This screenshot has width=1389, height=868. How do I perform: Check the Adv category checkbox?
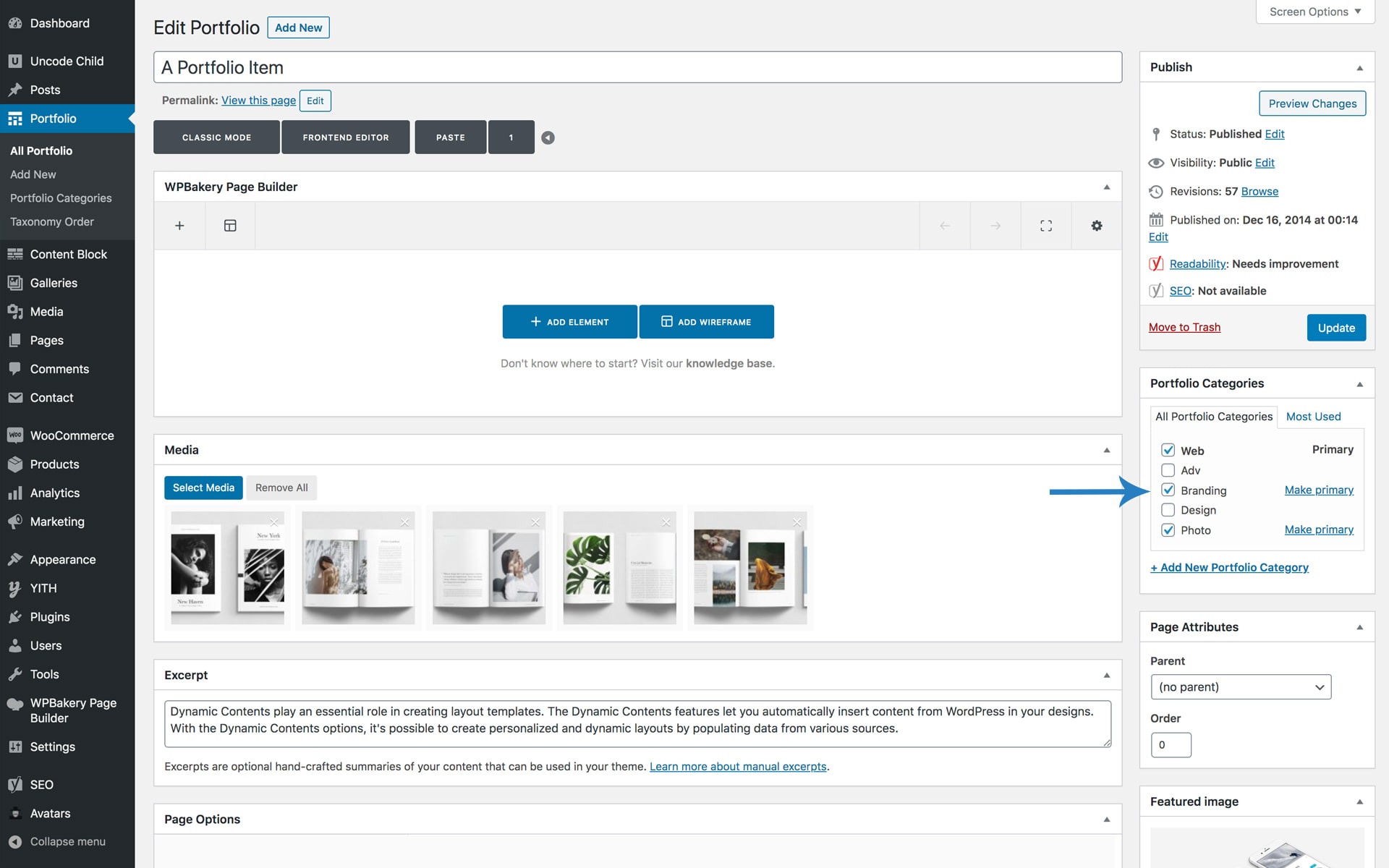click(1168, 470)
